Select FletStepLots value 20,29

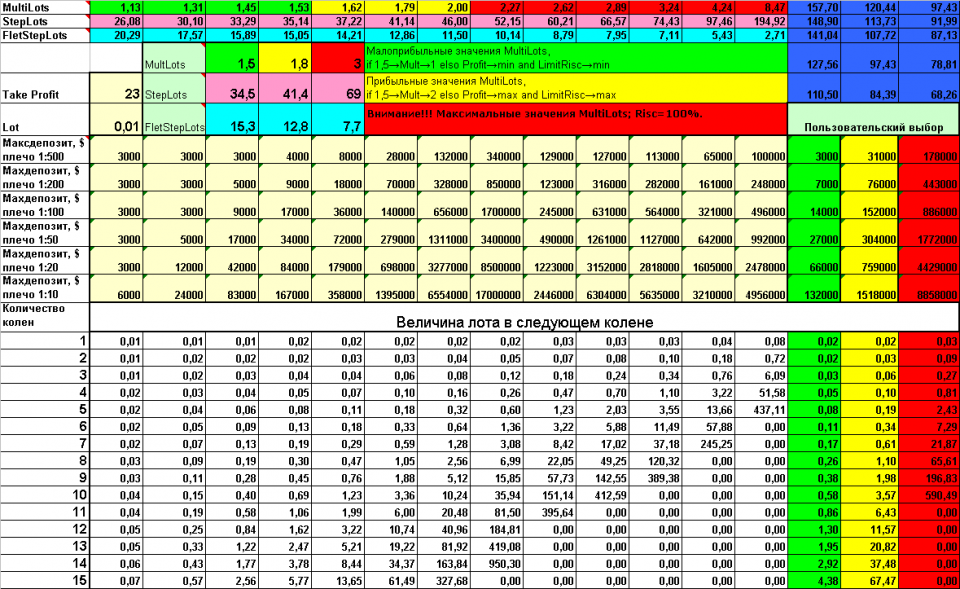point(116,36)
